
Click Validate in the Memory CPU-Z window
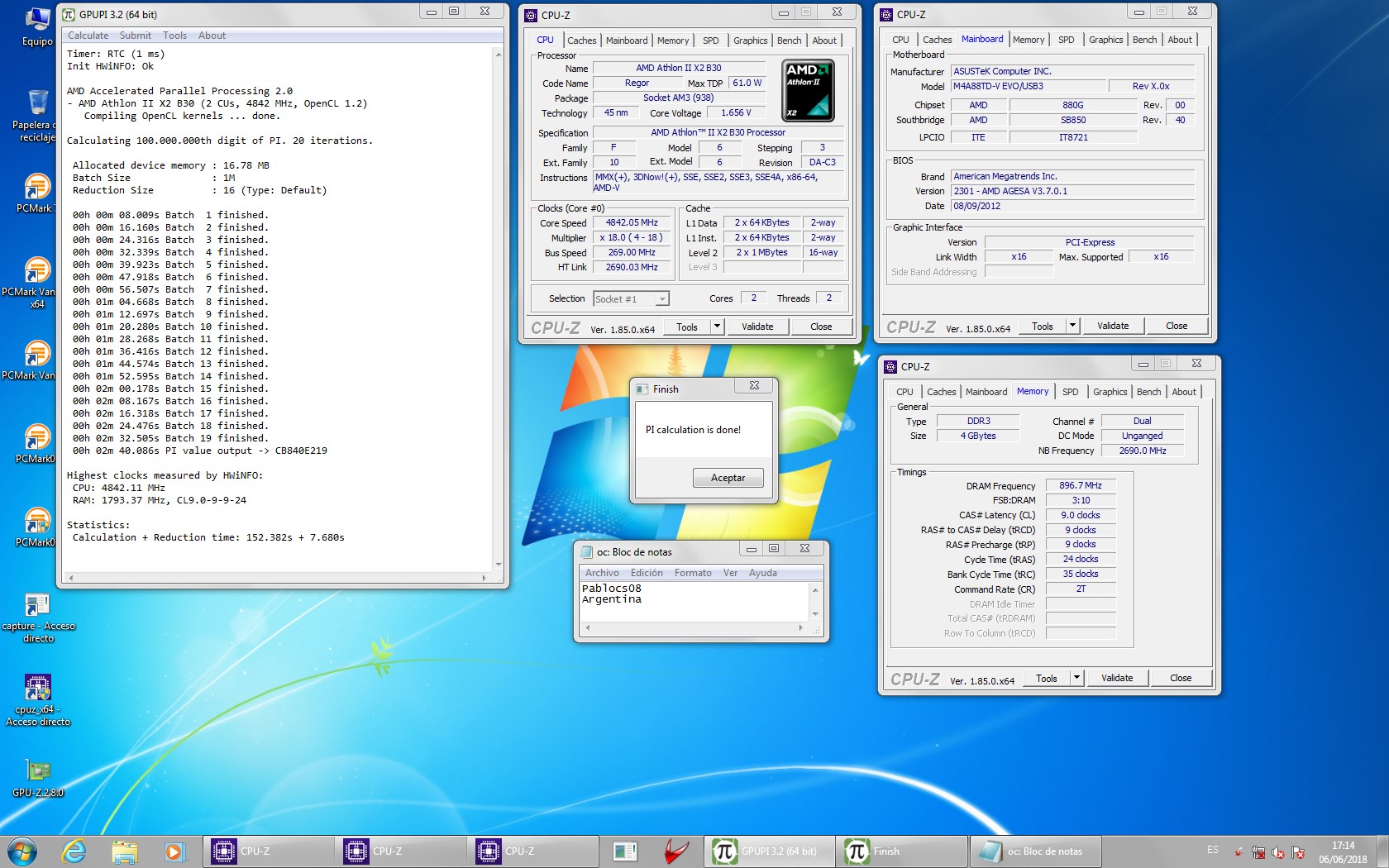[1117, 678]
